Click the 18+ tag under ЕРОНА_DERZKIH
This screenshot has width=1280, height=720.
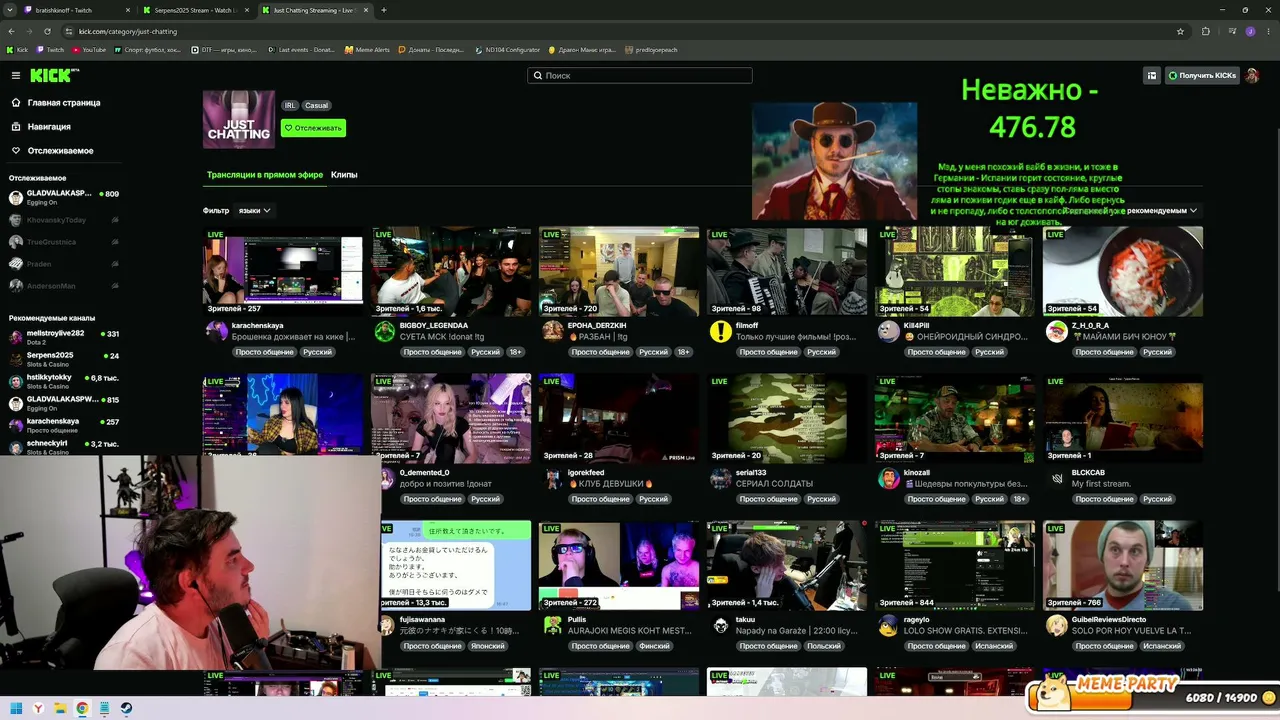[x=683, y=352]
